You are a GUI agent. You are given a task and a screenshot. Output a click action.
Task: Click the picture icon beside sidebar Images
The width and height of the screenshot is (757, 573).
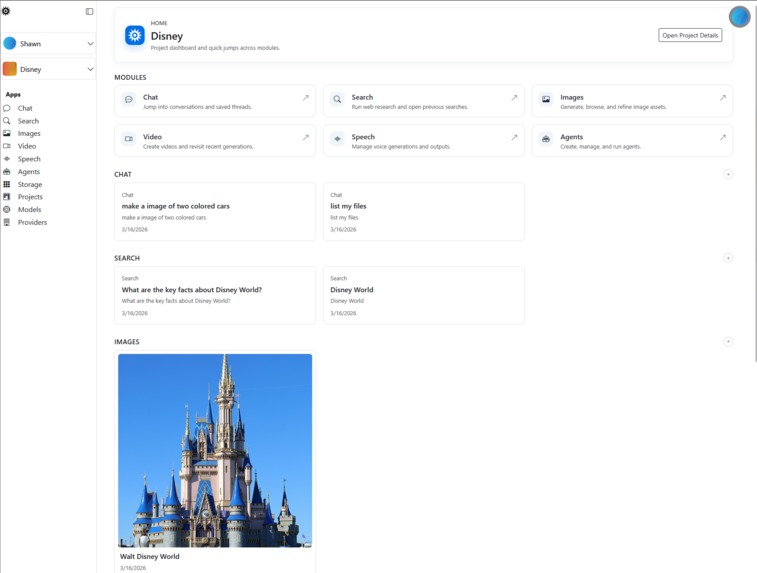click(7, 133)
